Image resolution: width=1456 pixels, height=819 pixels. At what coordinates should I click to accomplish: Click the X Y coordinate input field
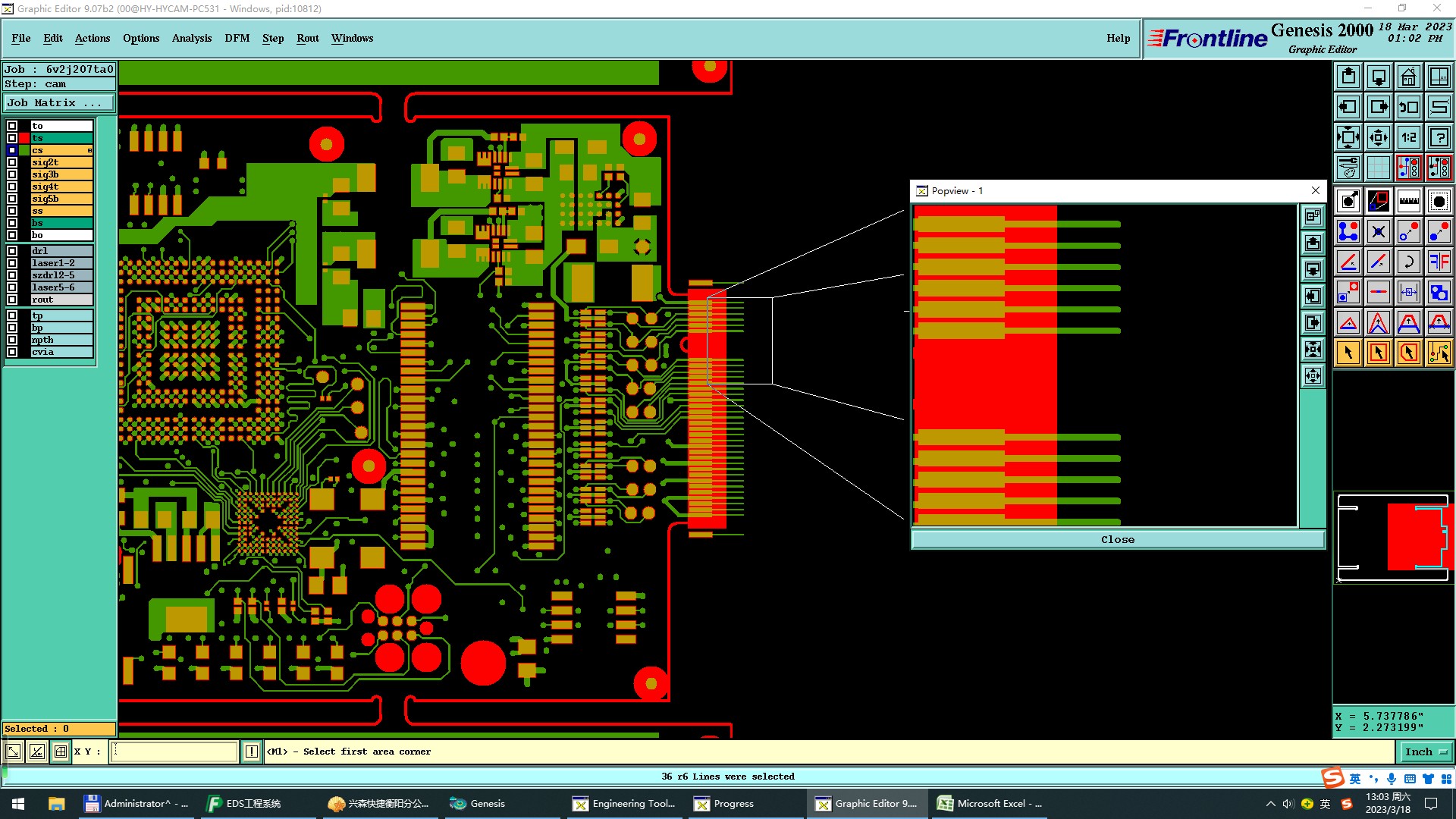click(x=174, y=752)
